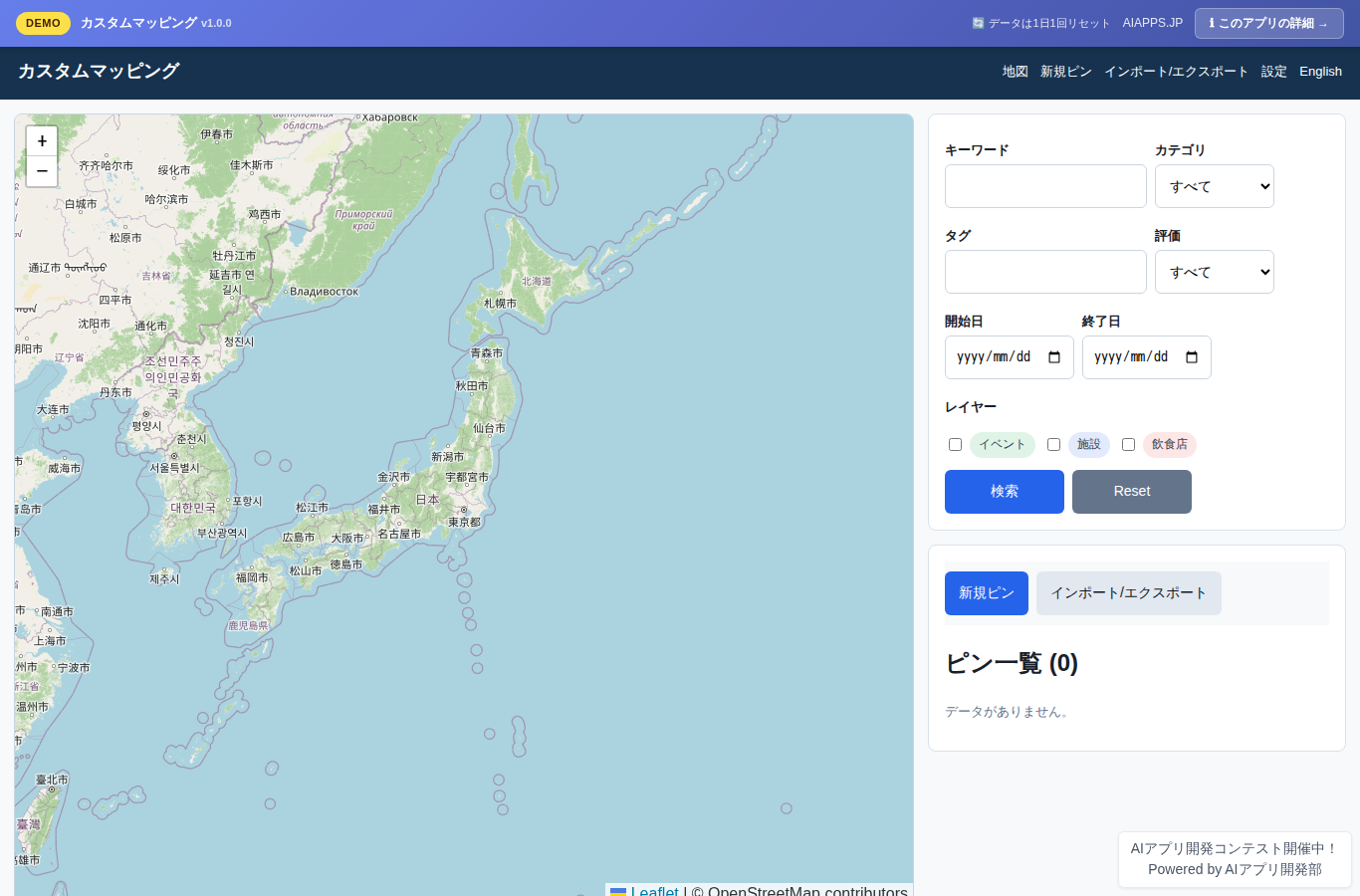Screen dimensions: 1360x896
Task: Switch language to English
Action: pyautogui.click(x=1320, y=72)
